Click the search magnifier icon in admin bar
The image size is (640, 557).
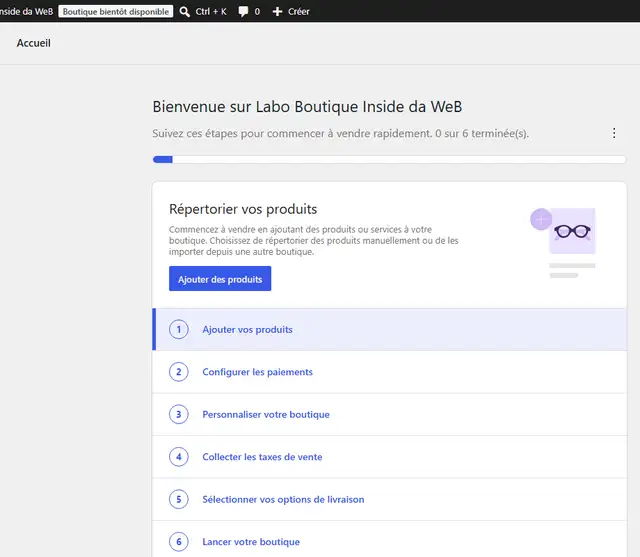click(x=184, y=11)
